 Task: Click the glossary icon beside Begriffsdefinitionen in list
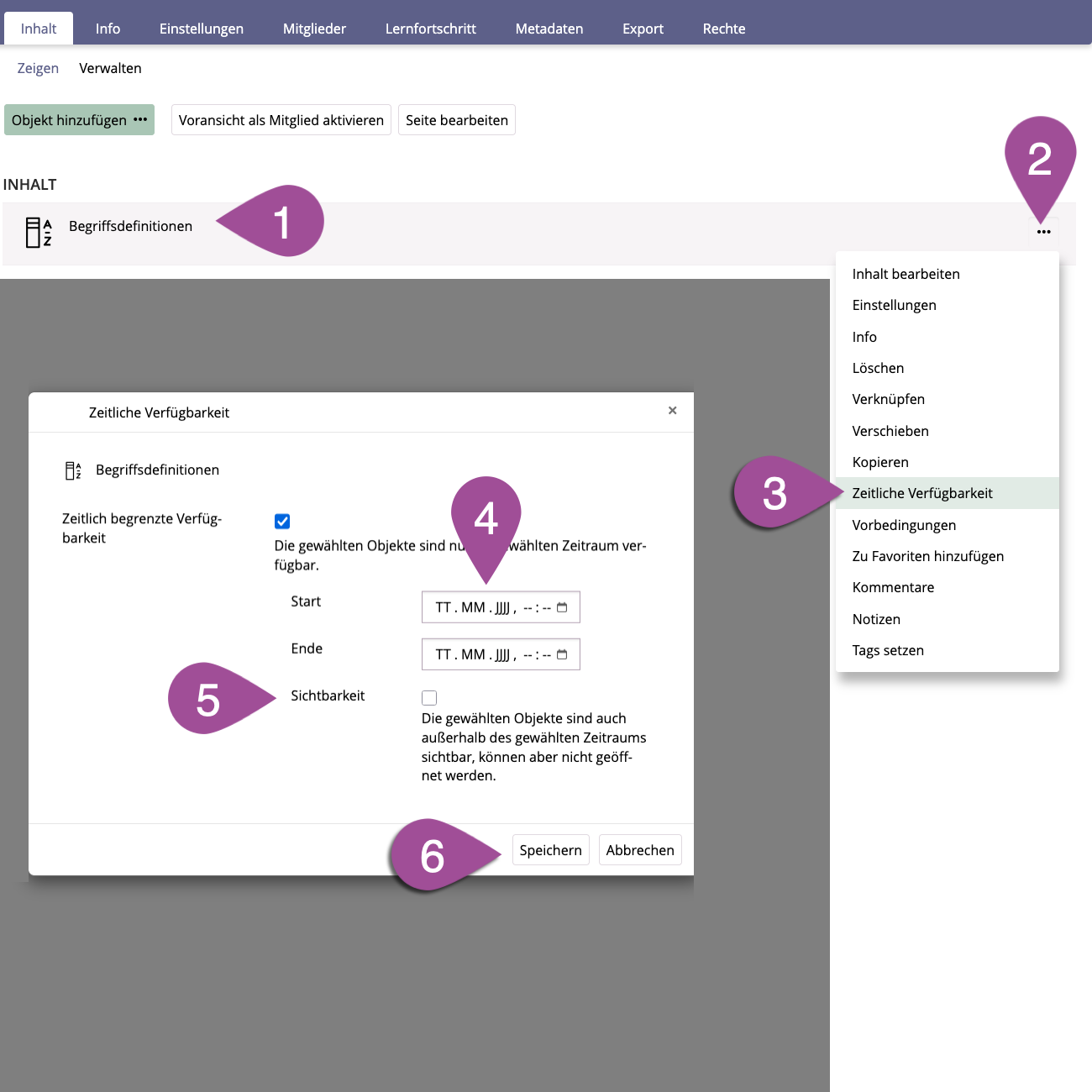[x=38, y=233]
